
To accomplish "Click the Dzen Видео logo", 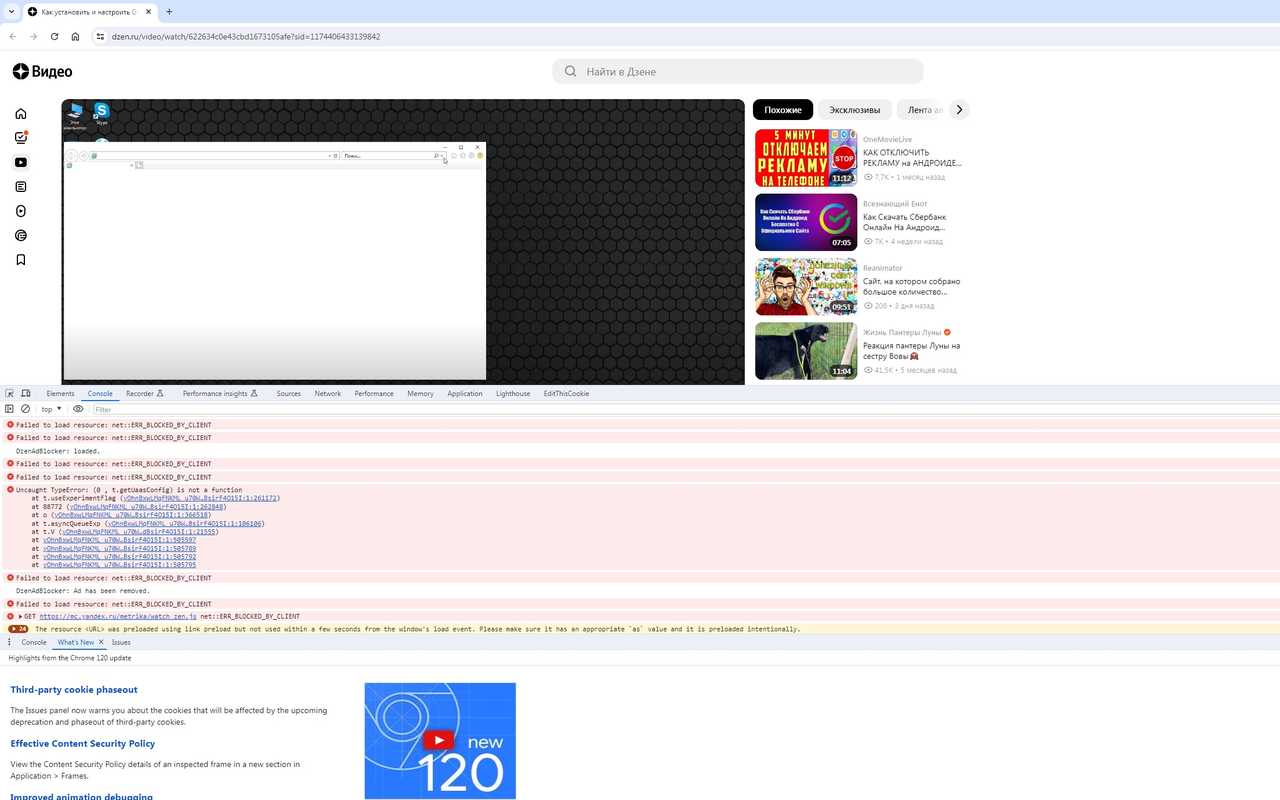I will (42, 71).
